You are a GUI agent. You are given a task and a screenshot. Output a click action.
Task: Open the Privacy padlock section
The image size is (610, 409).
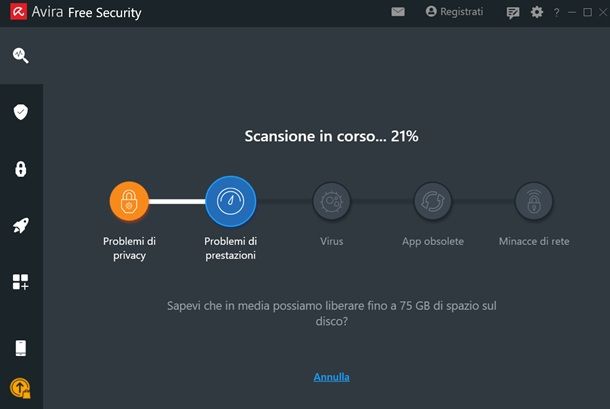20,169
